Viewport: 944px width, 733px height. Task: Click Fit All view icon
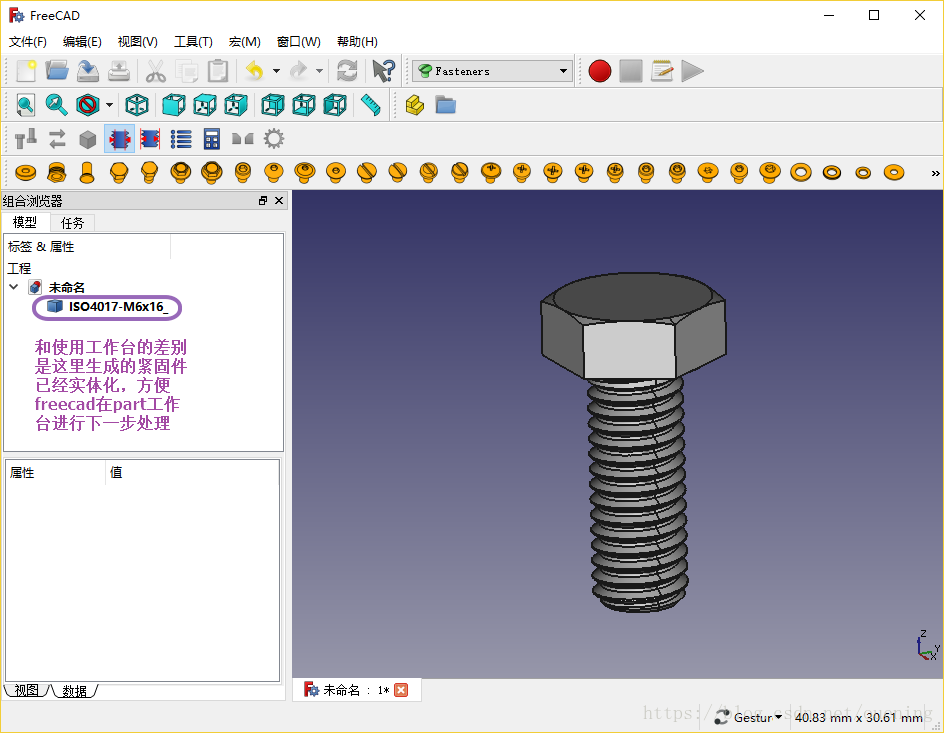coord(26,105)
